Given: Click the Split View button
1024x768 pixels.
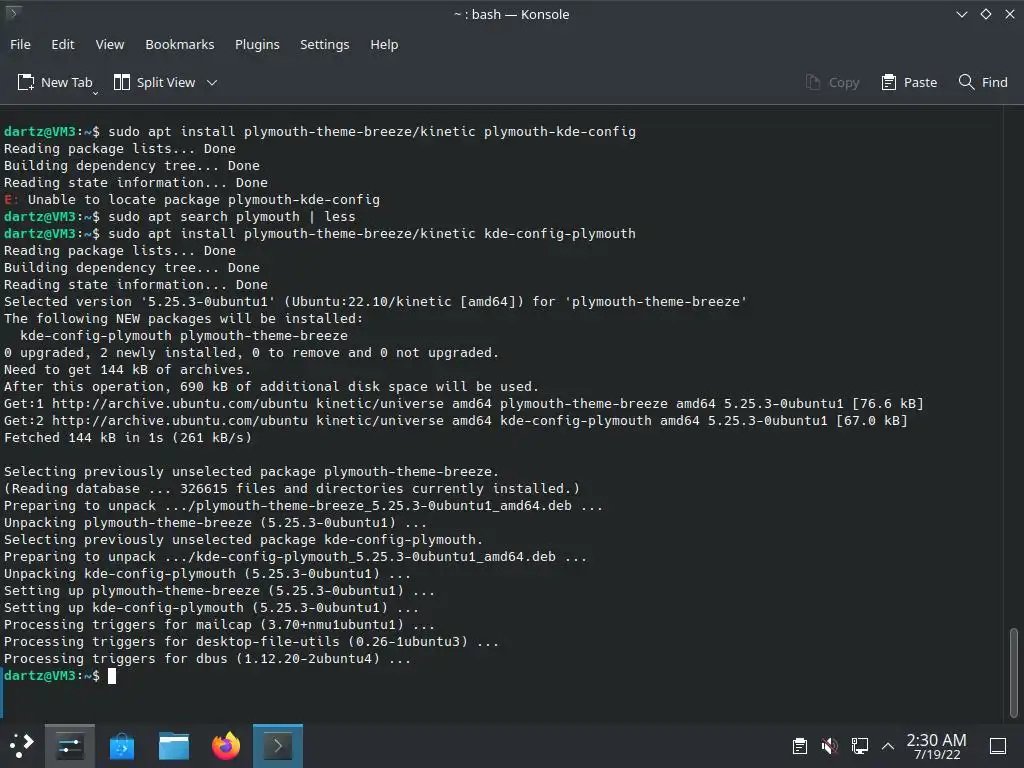Looking at the screenshot, I should (x=155, y=82).
